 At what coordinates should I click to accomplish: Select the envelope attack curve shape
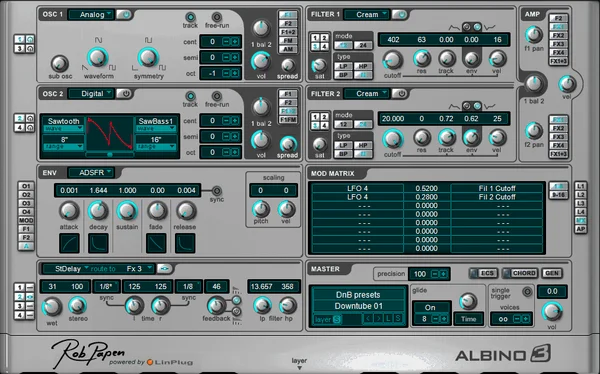click(x=69, y=243)
